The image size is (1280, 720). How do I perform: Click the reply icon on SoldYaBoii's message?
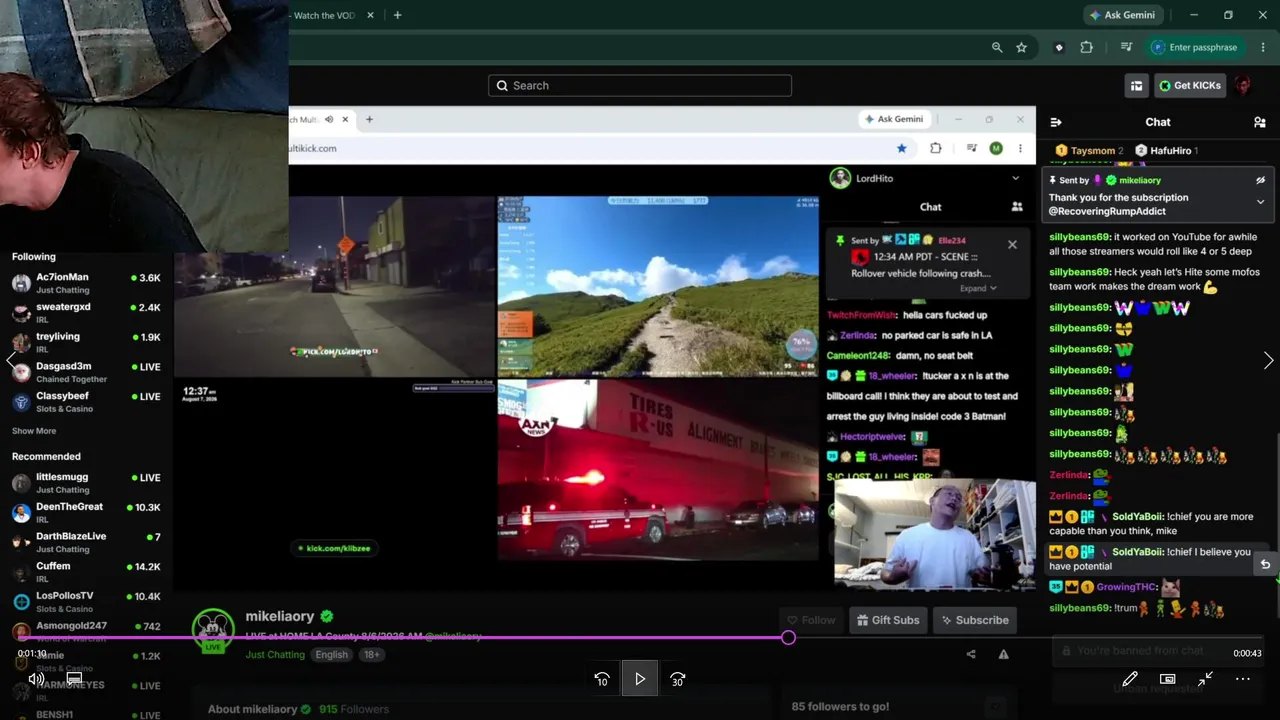pyautogui.click(x=1265, y=564)
